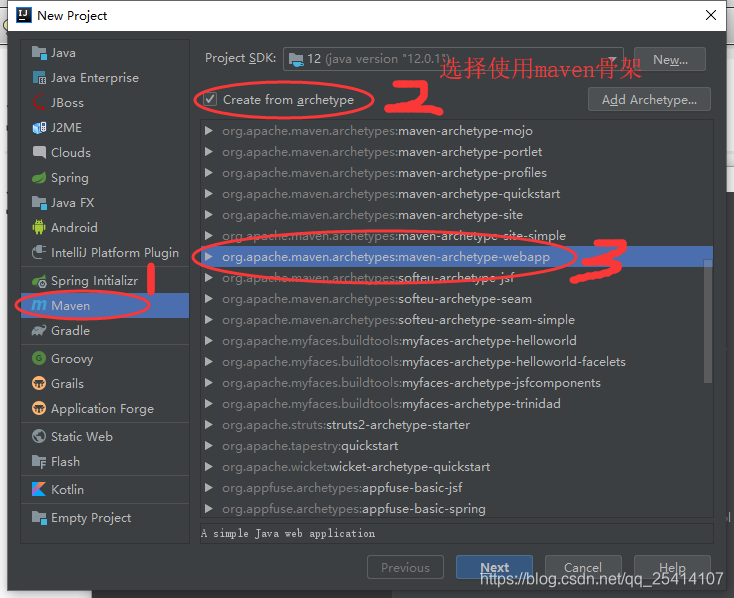Select the Java project type icon
Image resolution: width=734 pixels, height=598 pixels.
point(39,53)
